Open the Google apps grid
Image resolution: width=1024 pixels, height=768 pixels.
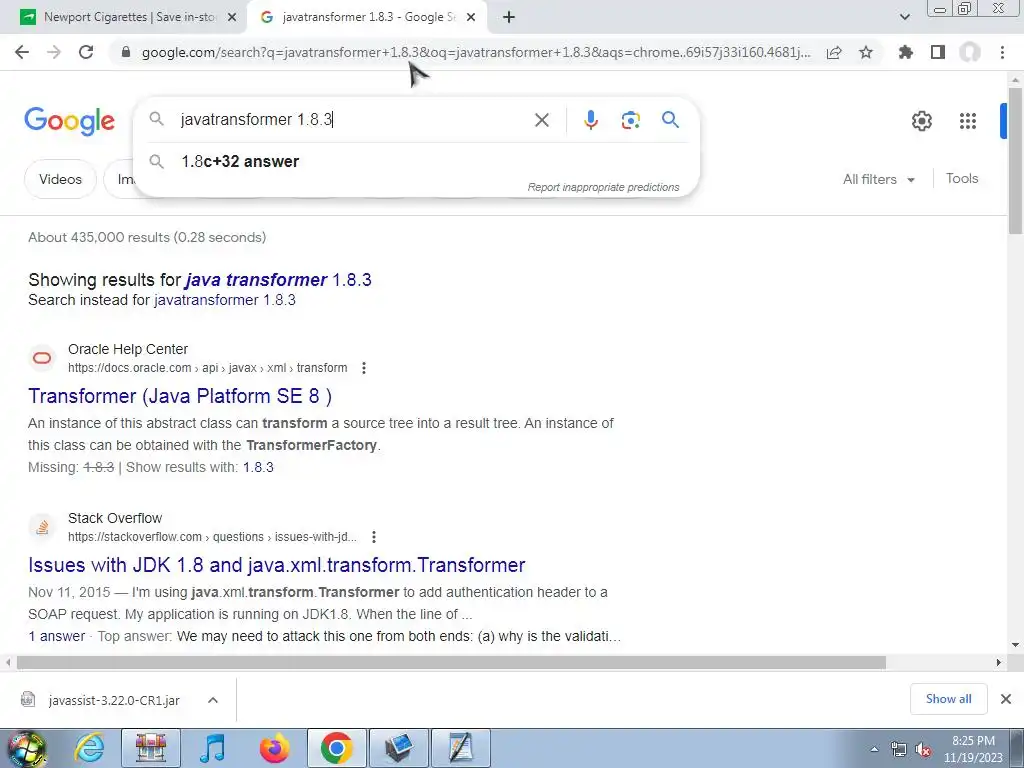968,121
